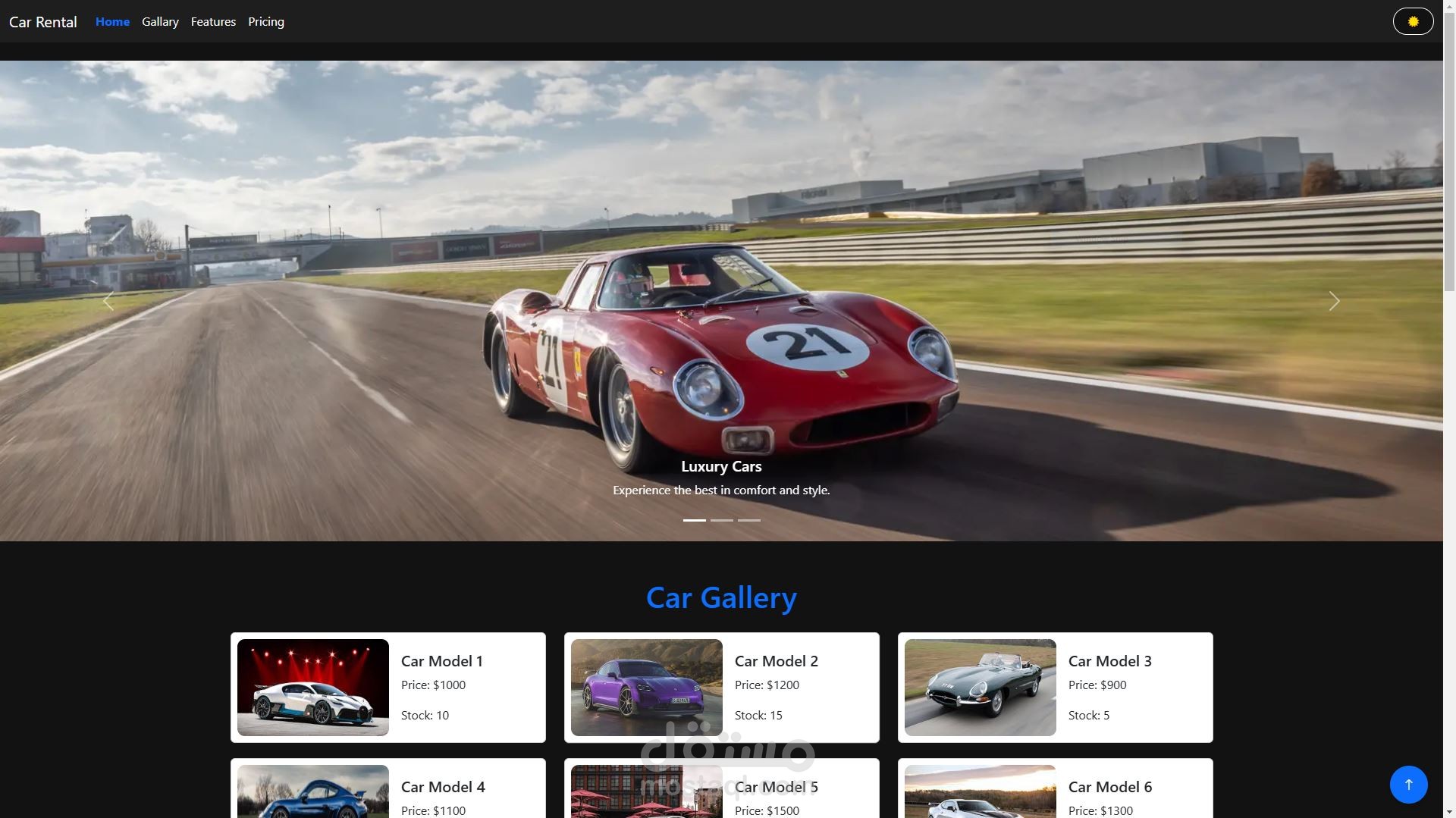Click the Price: $1300 text
Viewport: 1456px width, 818px height.
(1100, 810)
